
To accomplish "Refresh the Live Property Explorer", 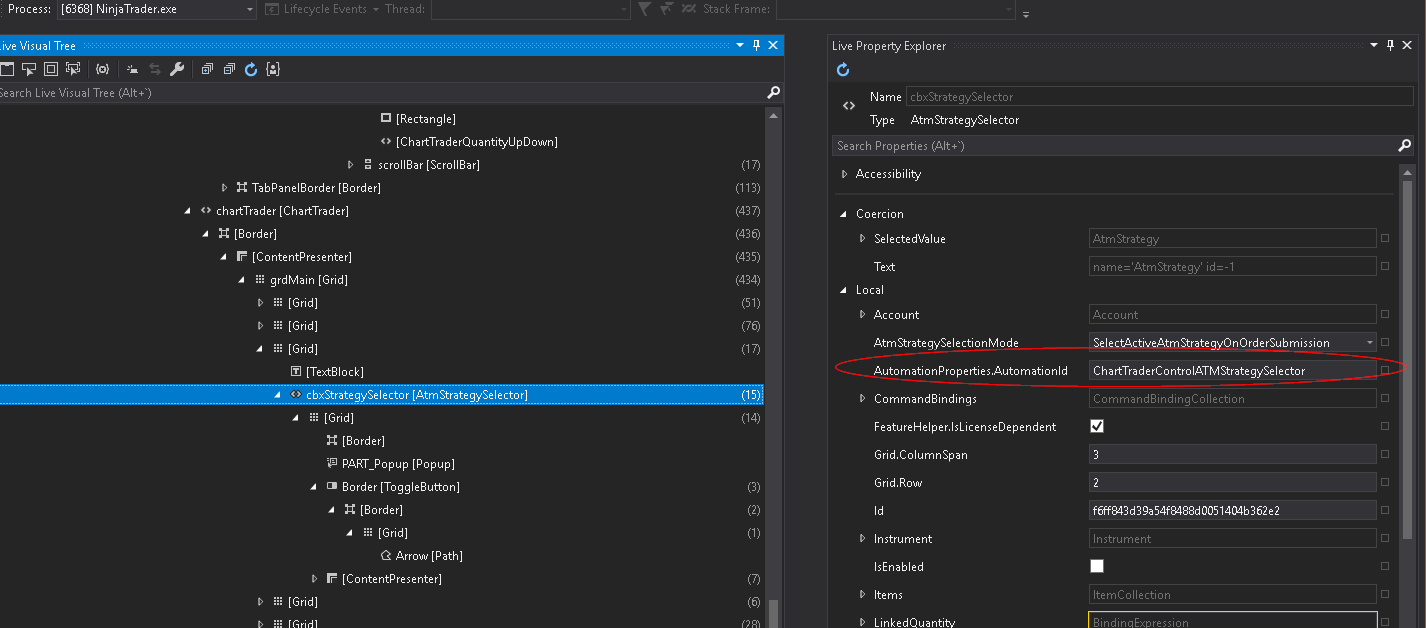I will coord(843,69).
